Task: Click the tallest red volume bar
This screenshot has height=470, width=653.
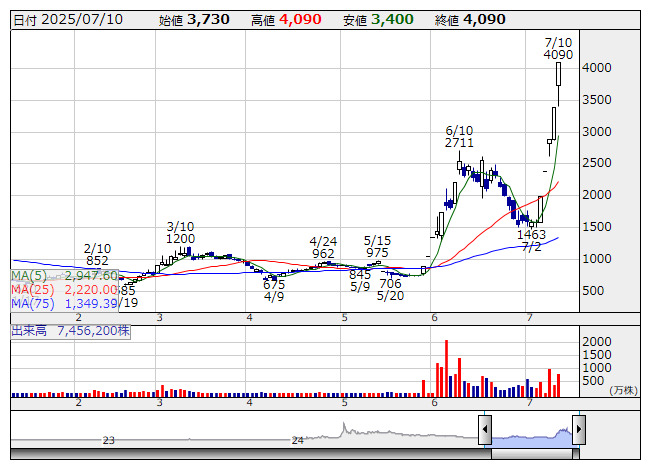Action: coord(444,366)
